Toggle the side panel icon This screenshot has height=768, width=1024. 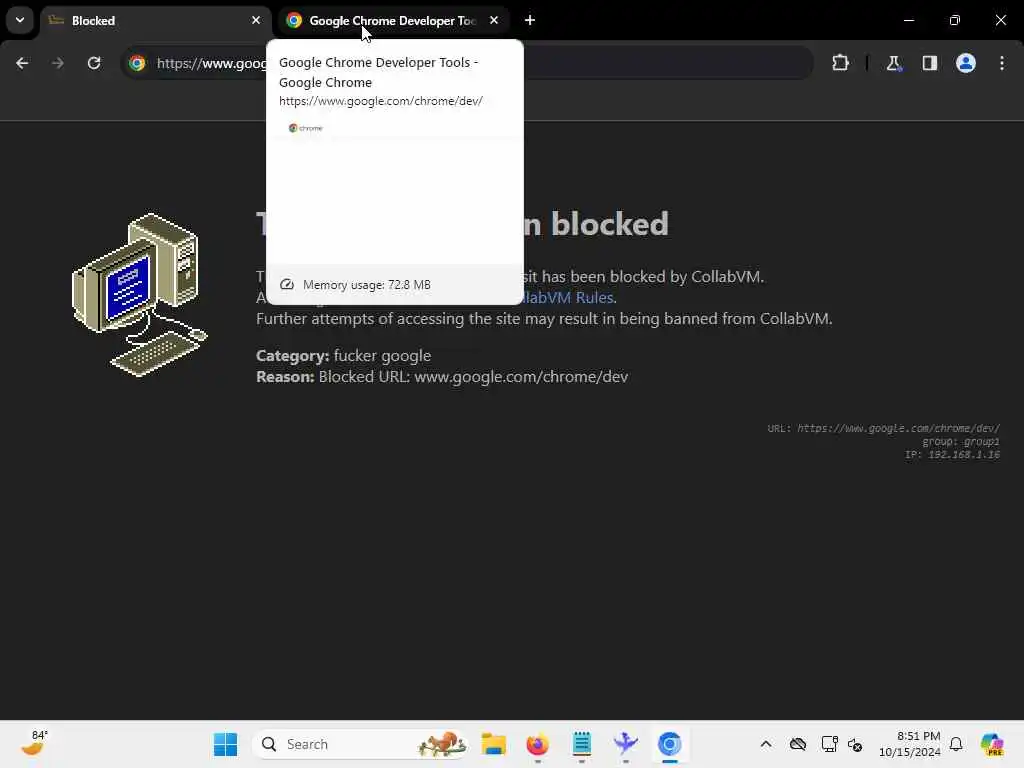929,63
